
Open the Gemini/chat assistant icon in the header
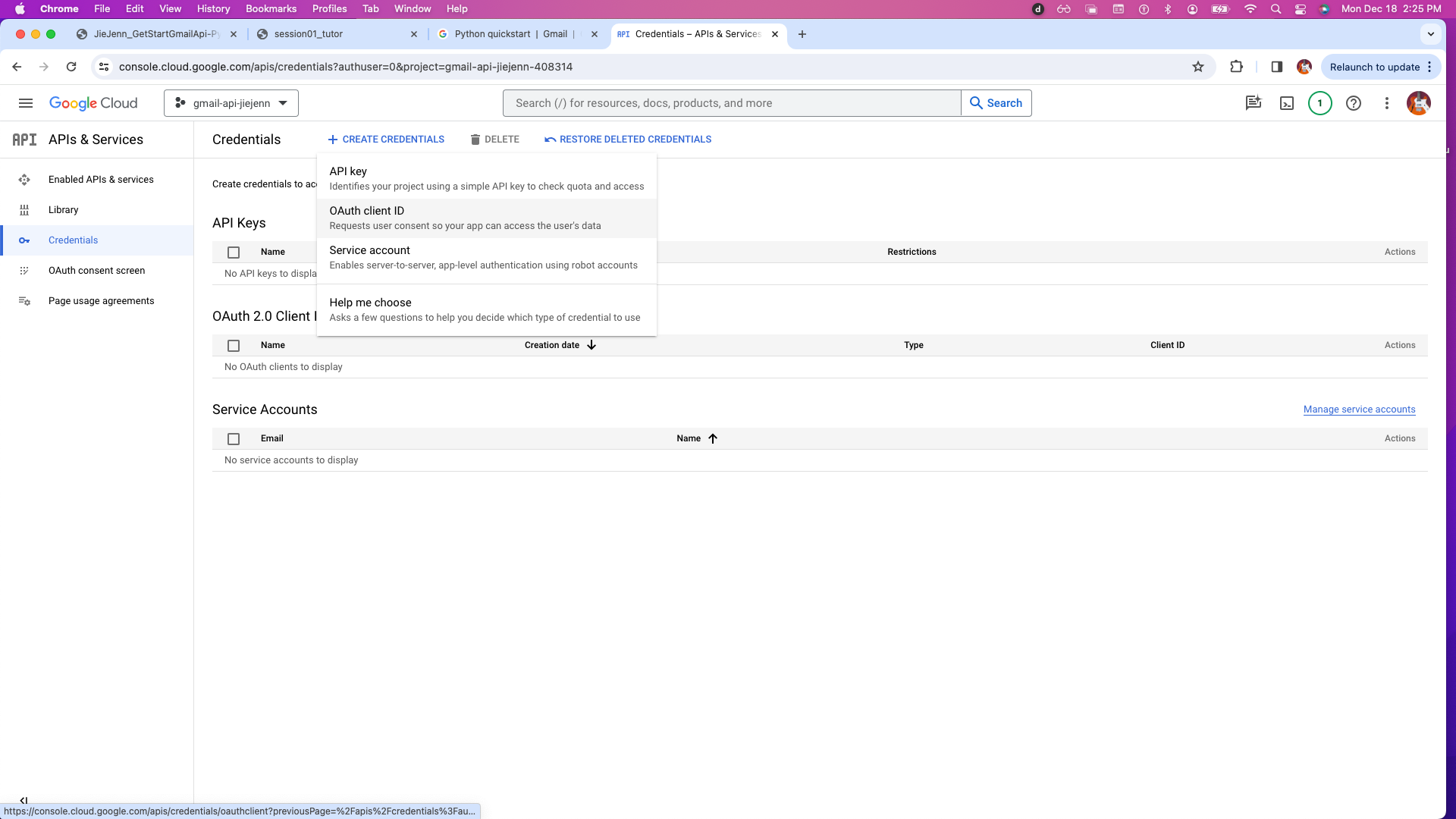tap(1254, 103)
